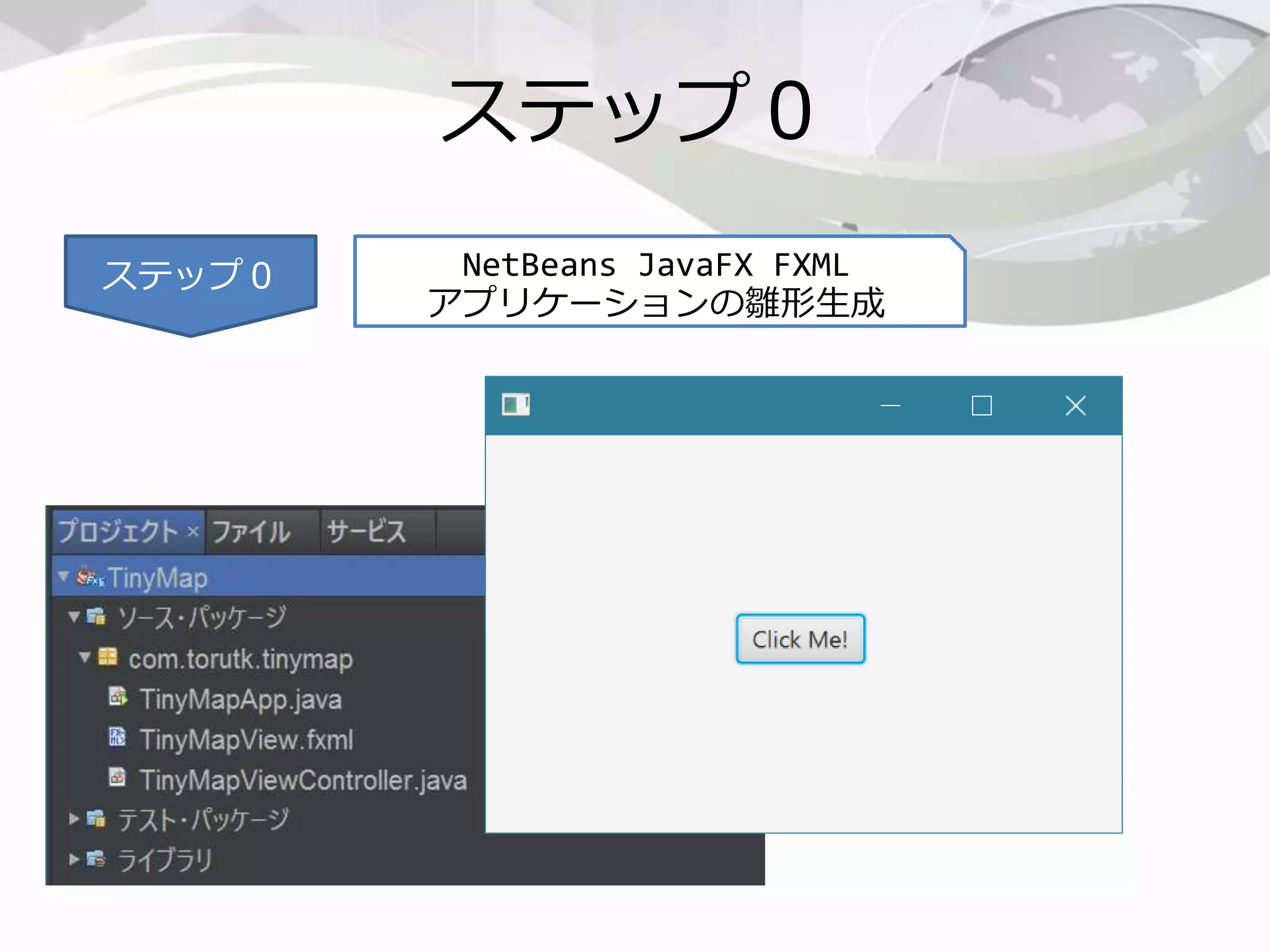
Task: Maximize the JavaFX application window
Action: (x=982, y=405)
